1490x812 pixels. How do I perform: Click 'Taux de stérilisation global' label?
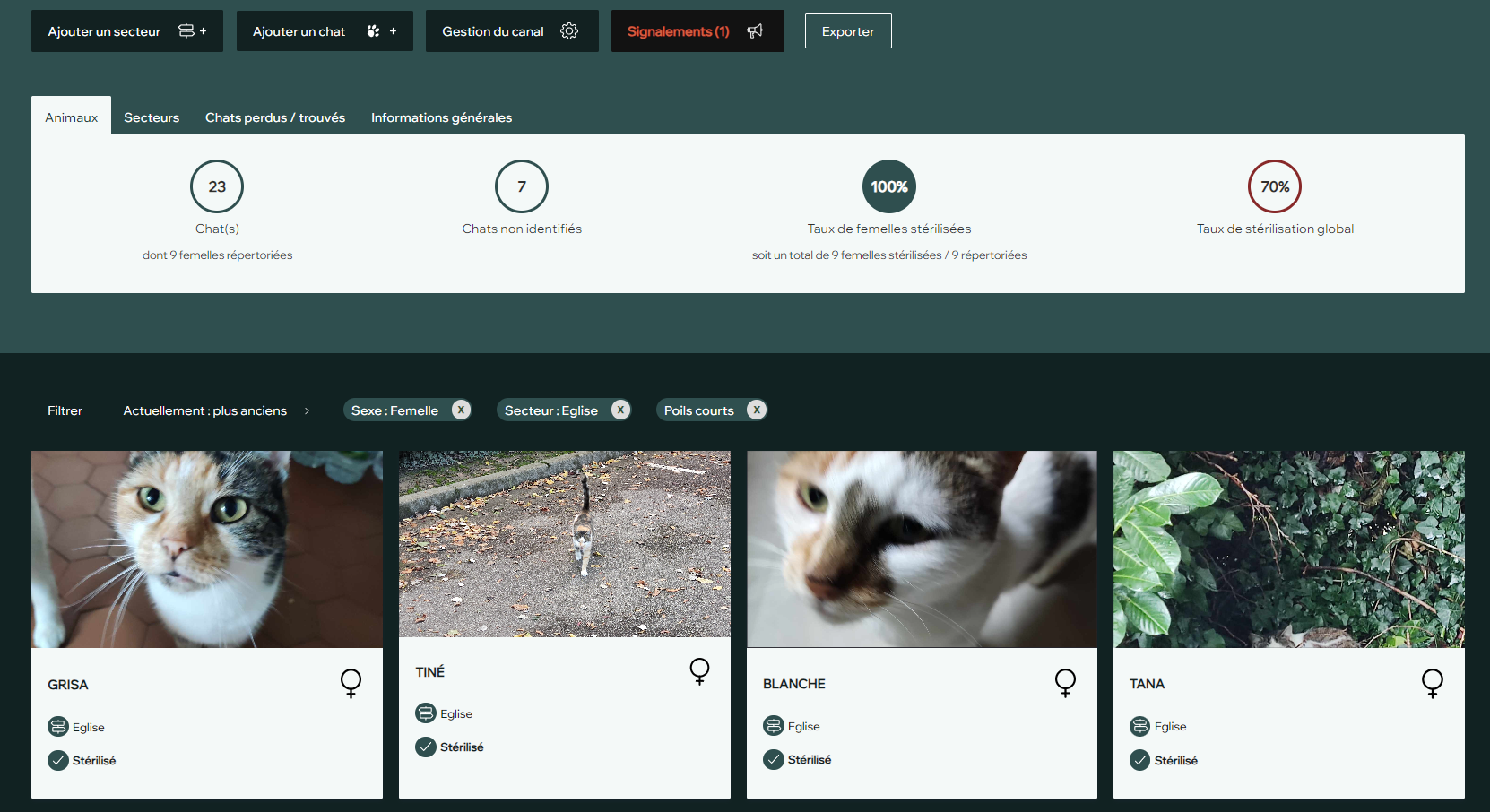pyautogui.click(x=1275, y=229)
